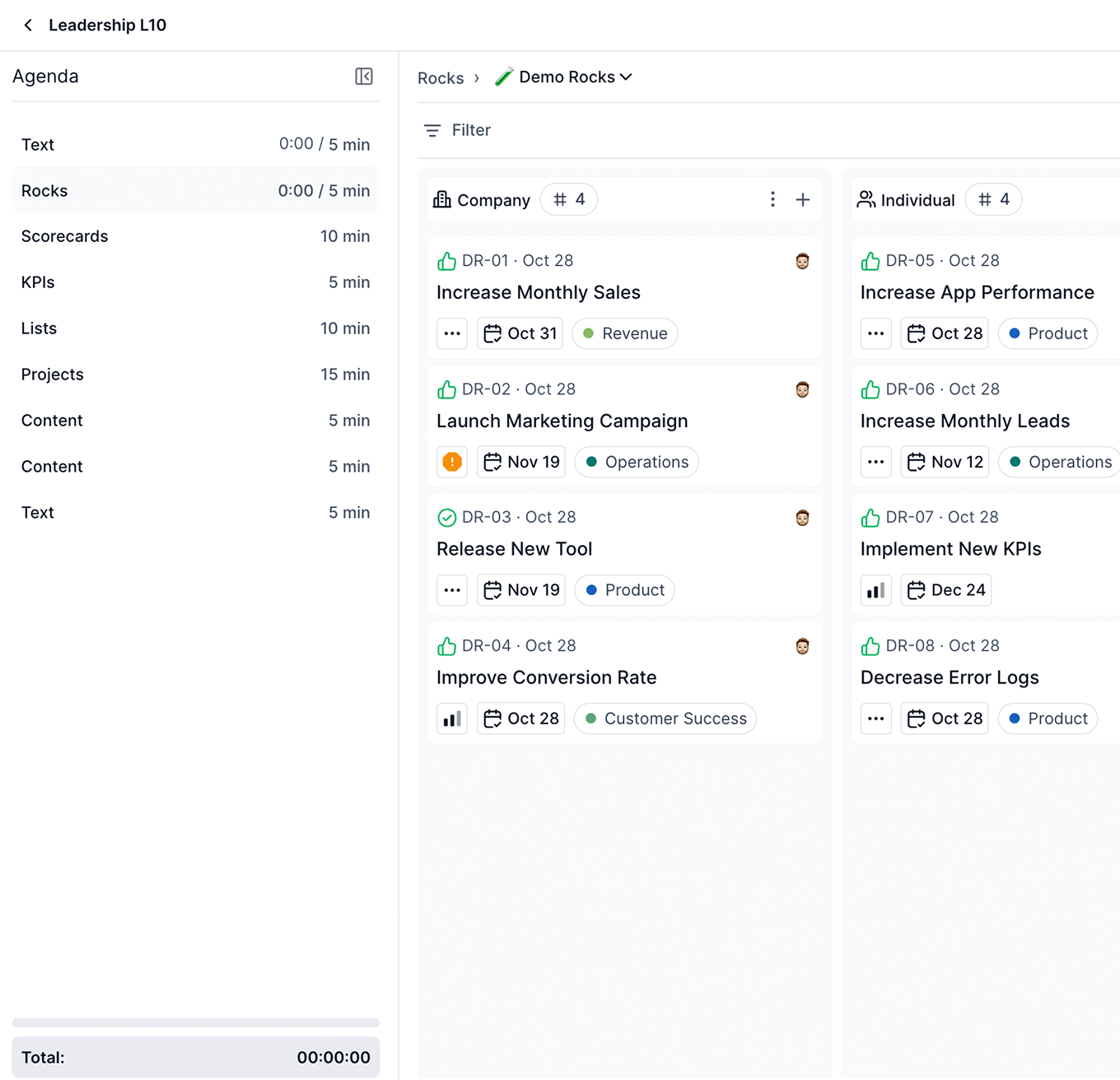This screenshot has height=1080, width=1120.
Task: Click the timer progress bar above Total
Action: 195,1023
